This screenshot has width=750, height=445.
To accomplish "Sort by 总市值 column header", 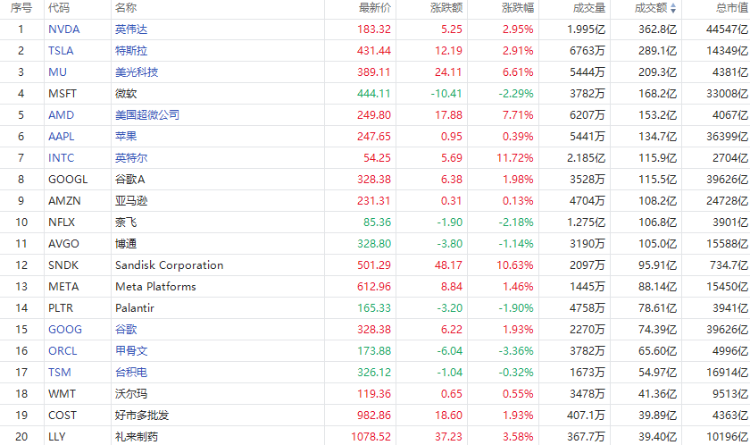I will pos(732,8).
